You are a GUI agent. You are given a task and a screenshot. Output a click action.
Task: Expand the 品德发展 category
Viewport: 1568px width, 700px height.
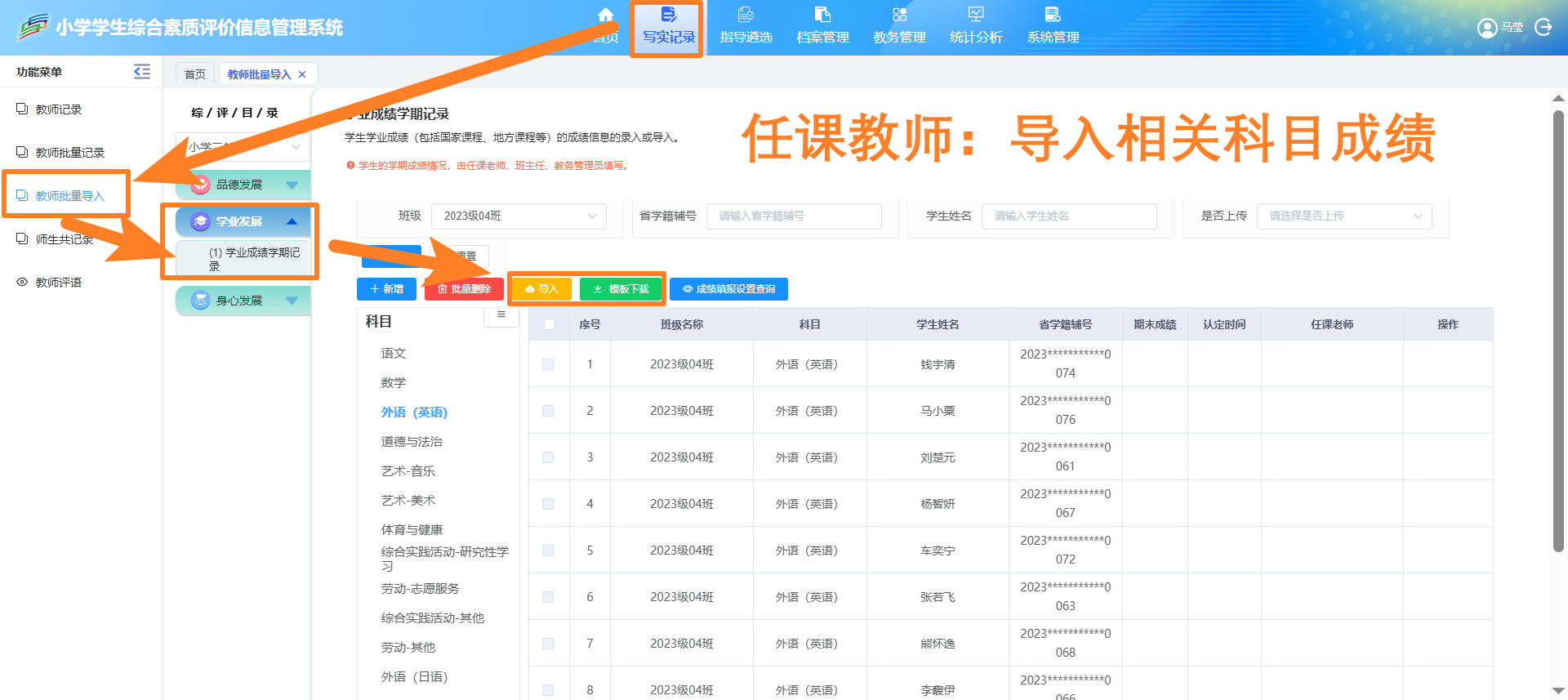coord(243,185)
